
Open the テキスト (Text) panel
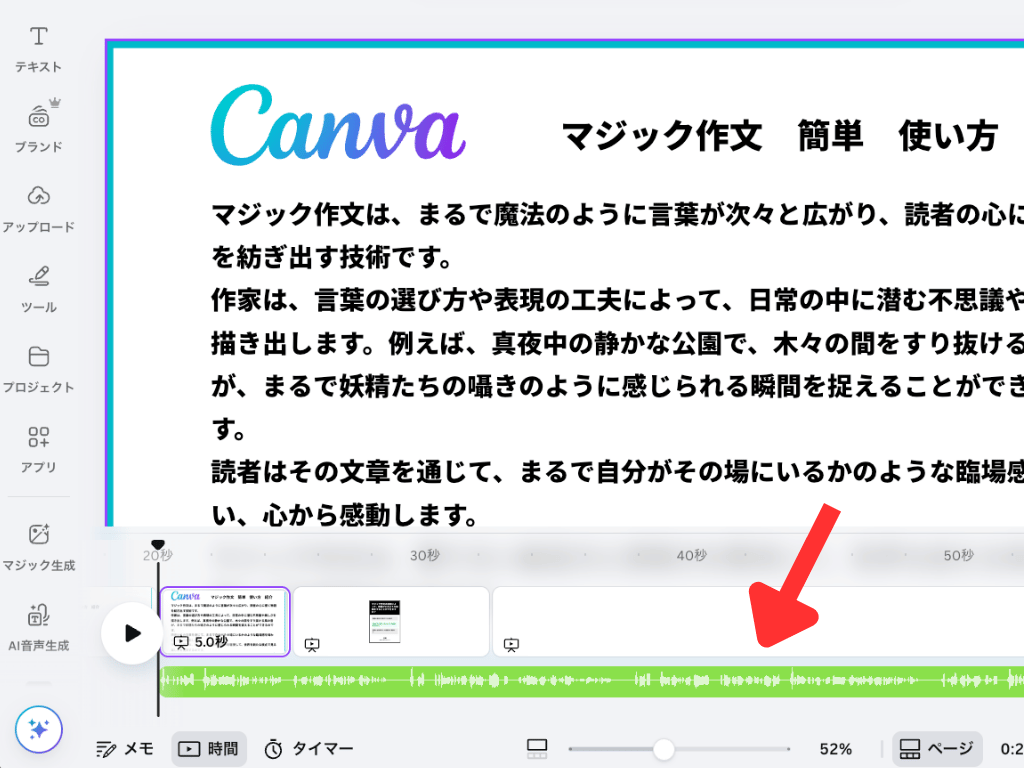(x=39, y=49)
